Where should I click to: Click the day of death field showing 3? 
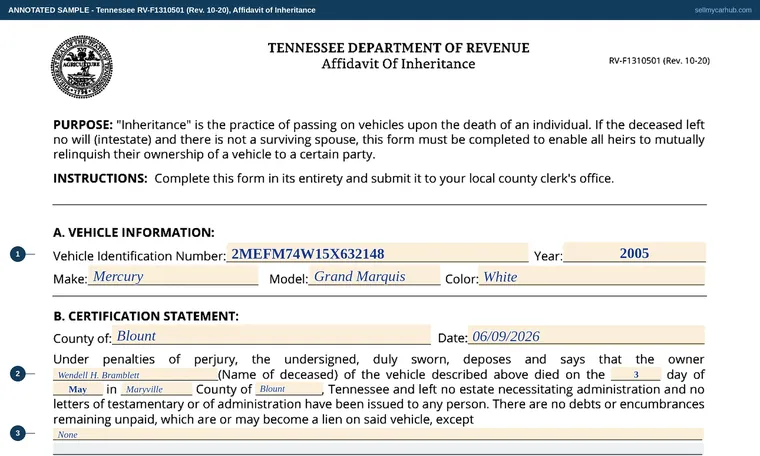(x=636, y=374)
